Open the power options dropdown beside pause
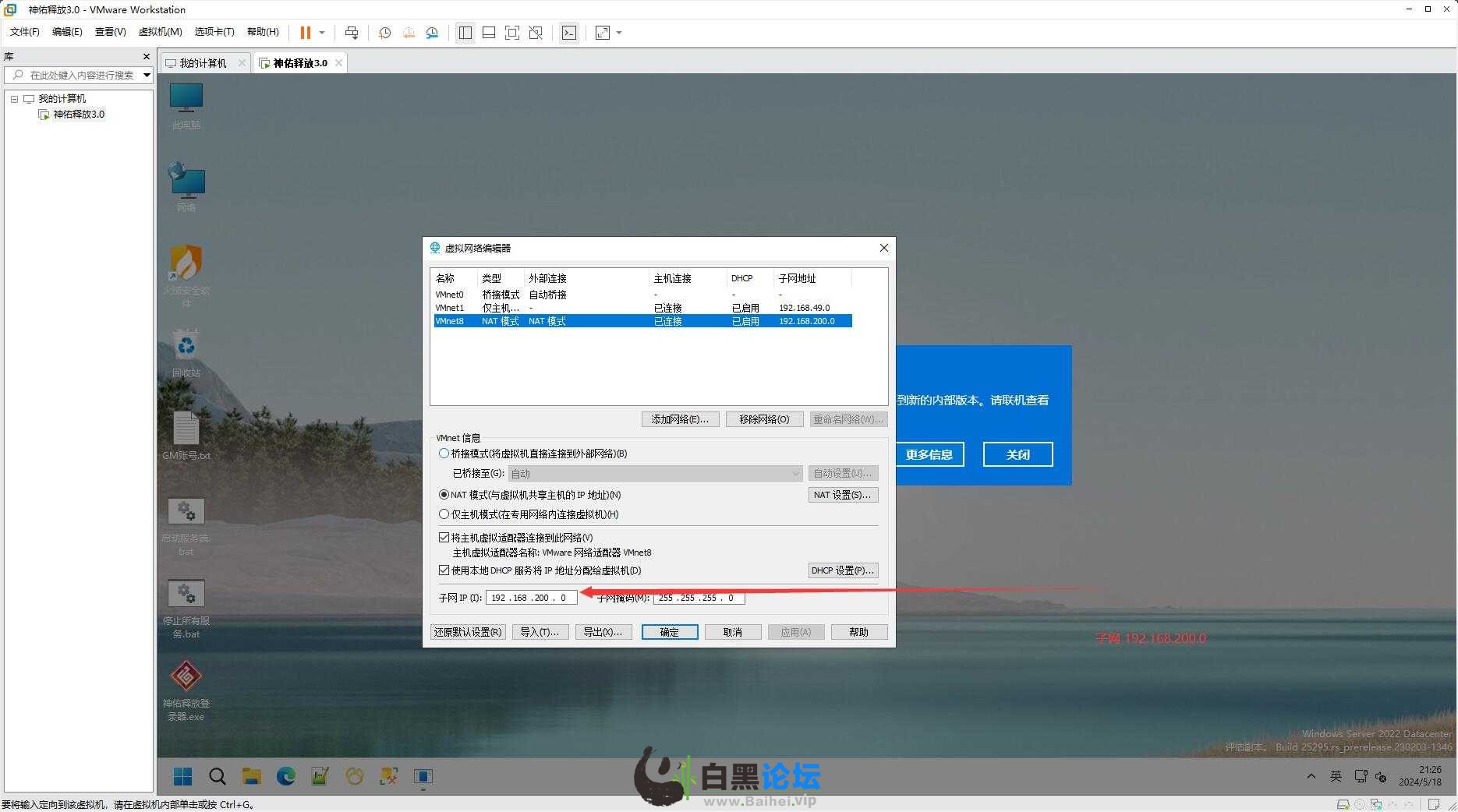 pyautogui.click(x=322, y=33)
